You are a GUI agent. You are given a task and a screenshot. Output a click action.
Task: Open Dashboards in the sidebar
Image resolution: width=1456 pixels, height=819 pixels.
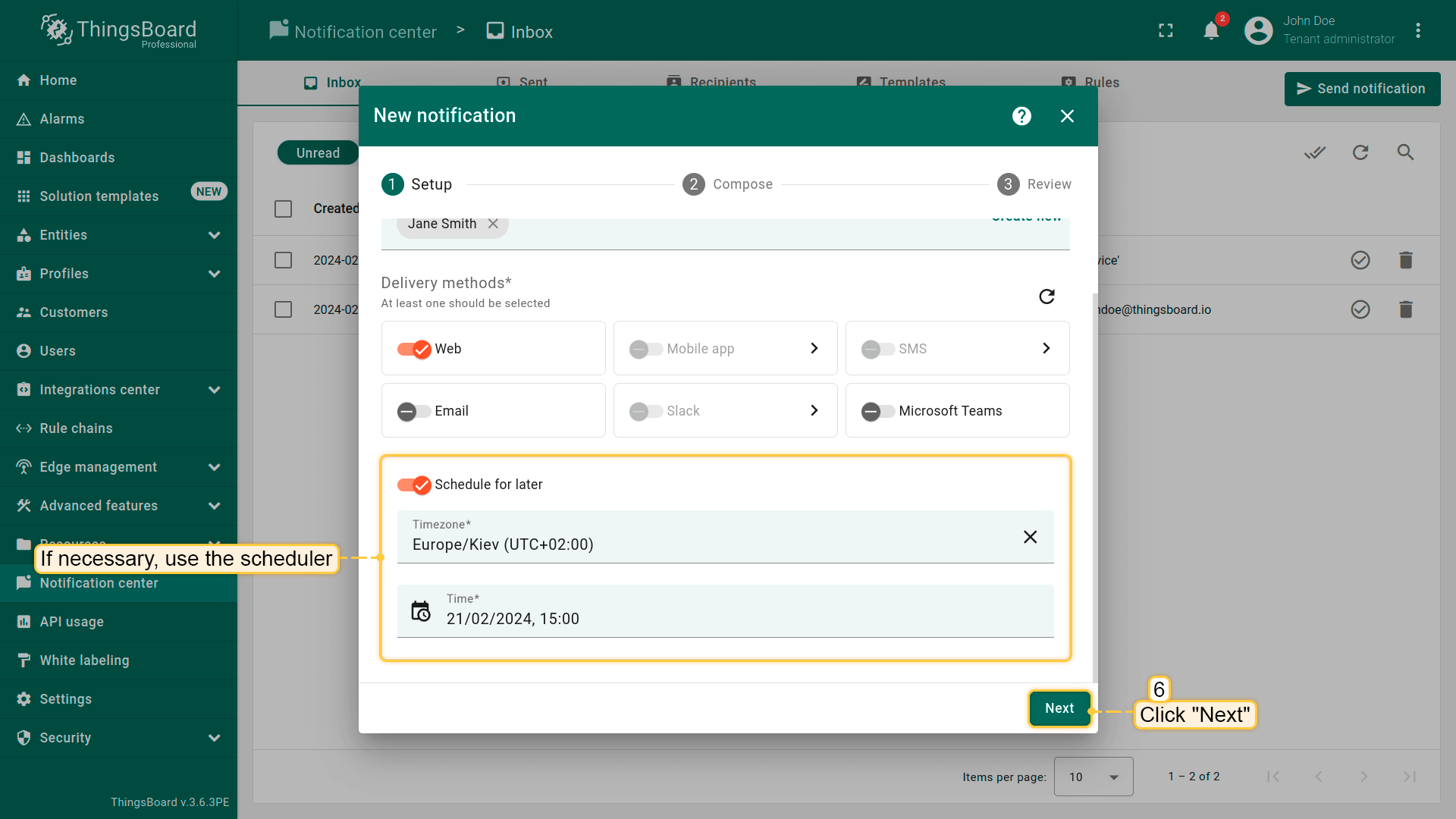pos(77,158)
